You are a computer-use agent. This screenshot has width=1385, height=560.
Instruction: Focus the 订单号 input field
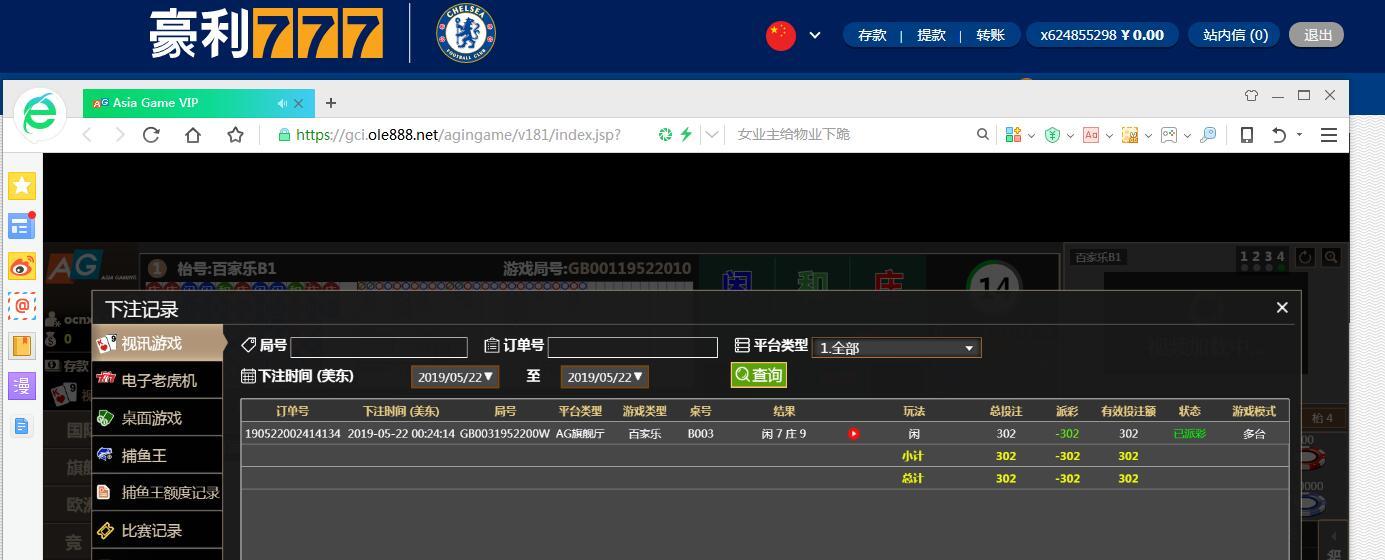633,347
